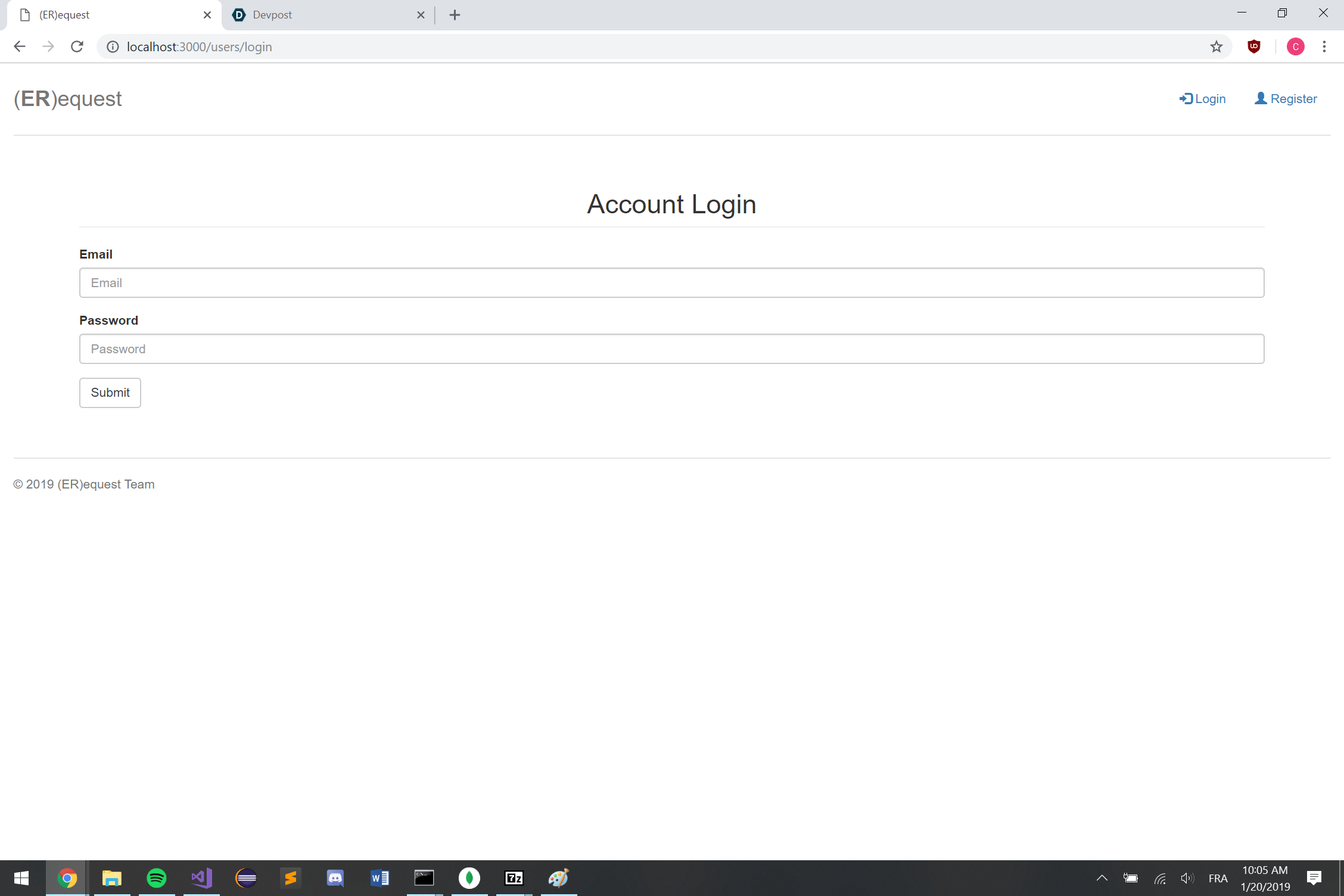Click the uBlock Origin extension icon
The image size is (1344, 896).
tap(1253, 46)
